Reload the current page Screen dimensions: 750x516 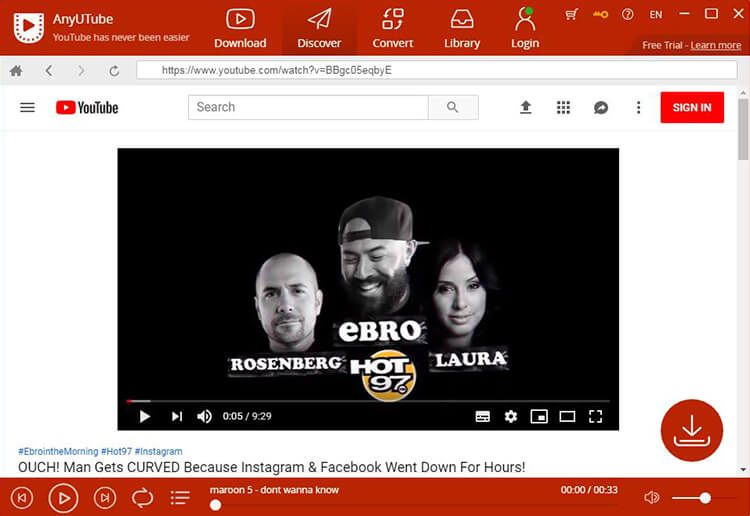[x=114, y=71]
